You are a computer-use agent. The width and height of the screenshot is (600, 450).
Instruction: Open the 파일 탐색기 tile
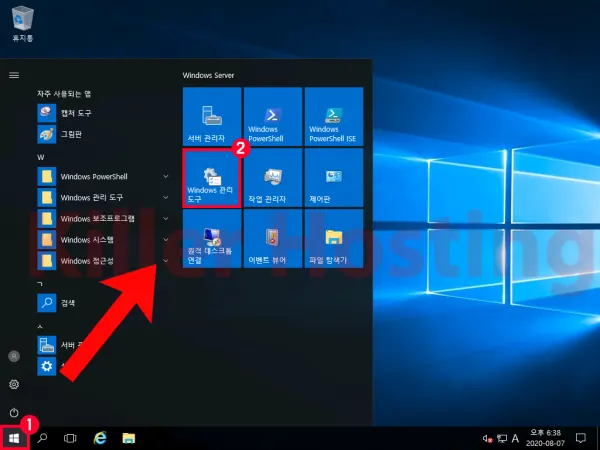[x=334, y=238]
